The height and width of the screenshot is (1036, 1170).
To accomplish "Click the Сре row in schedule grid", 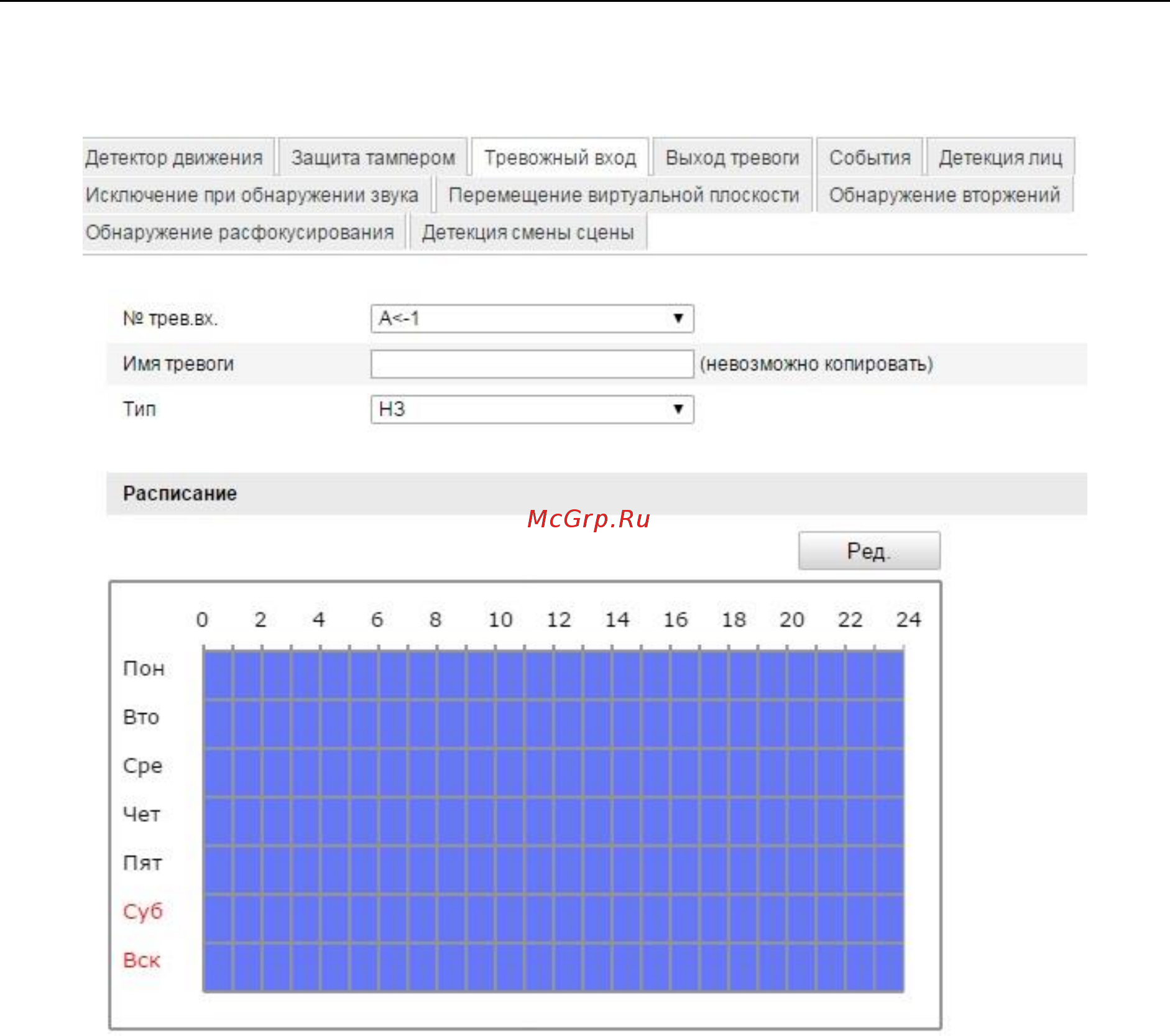I will pyautogui.click(x=553, y=772).
